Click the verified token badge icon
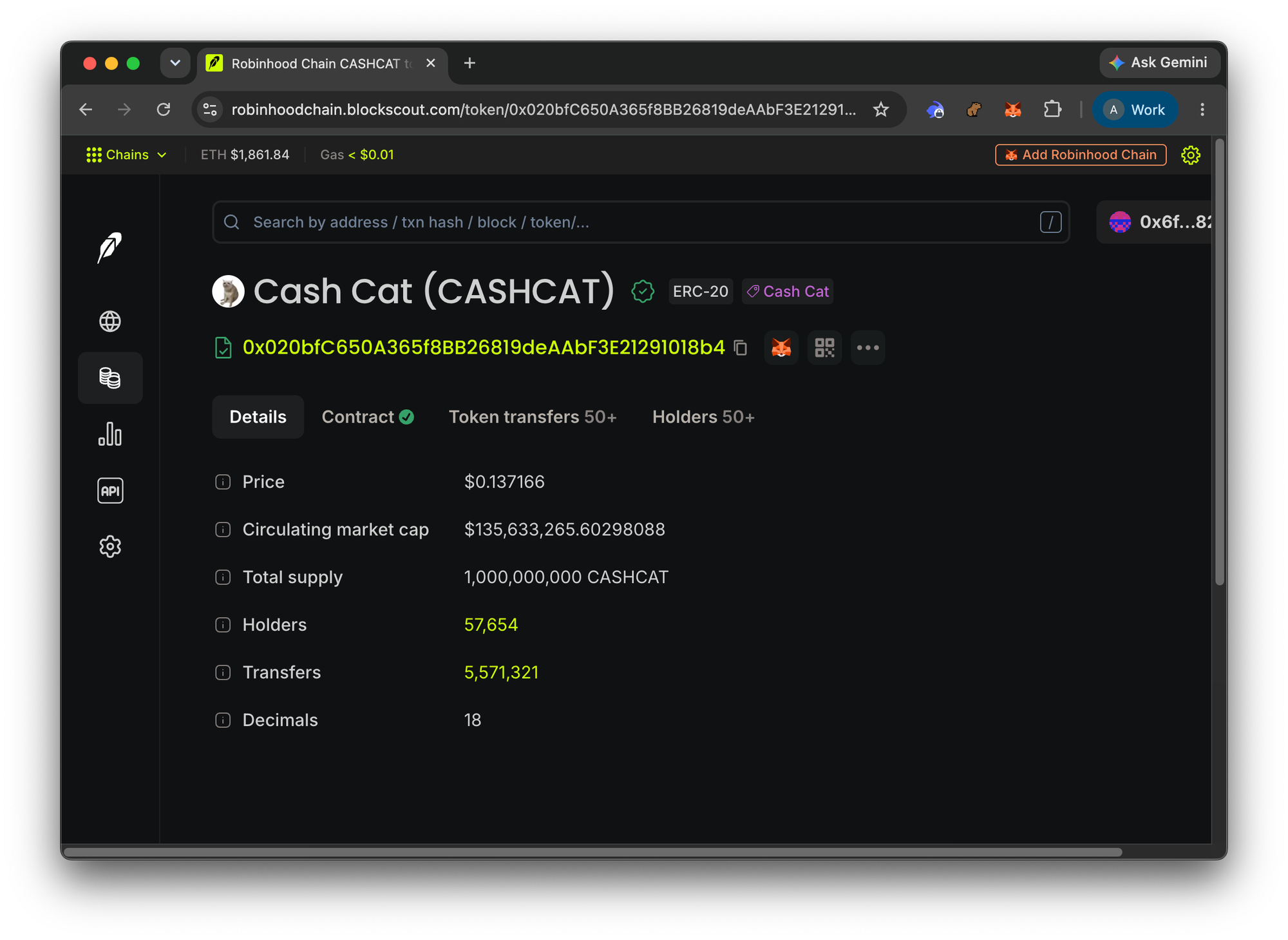 pyautogui.click(x=643, y=291)
